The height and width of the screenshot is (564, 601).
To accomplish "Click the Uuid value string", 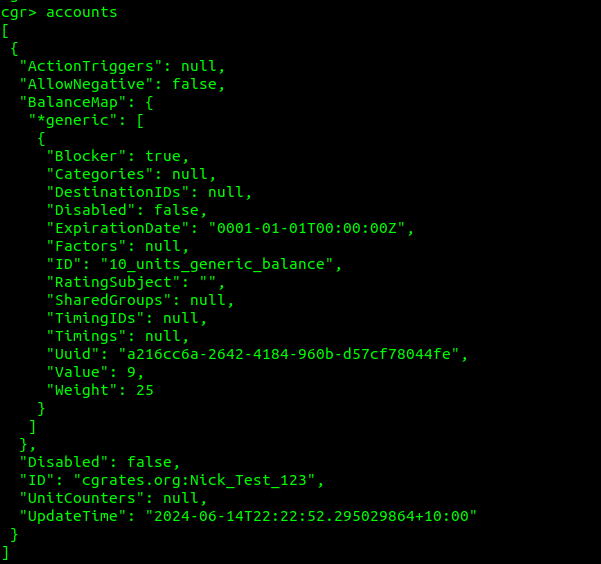I will 289,354.
